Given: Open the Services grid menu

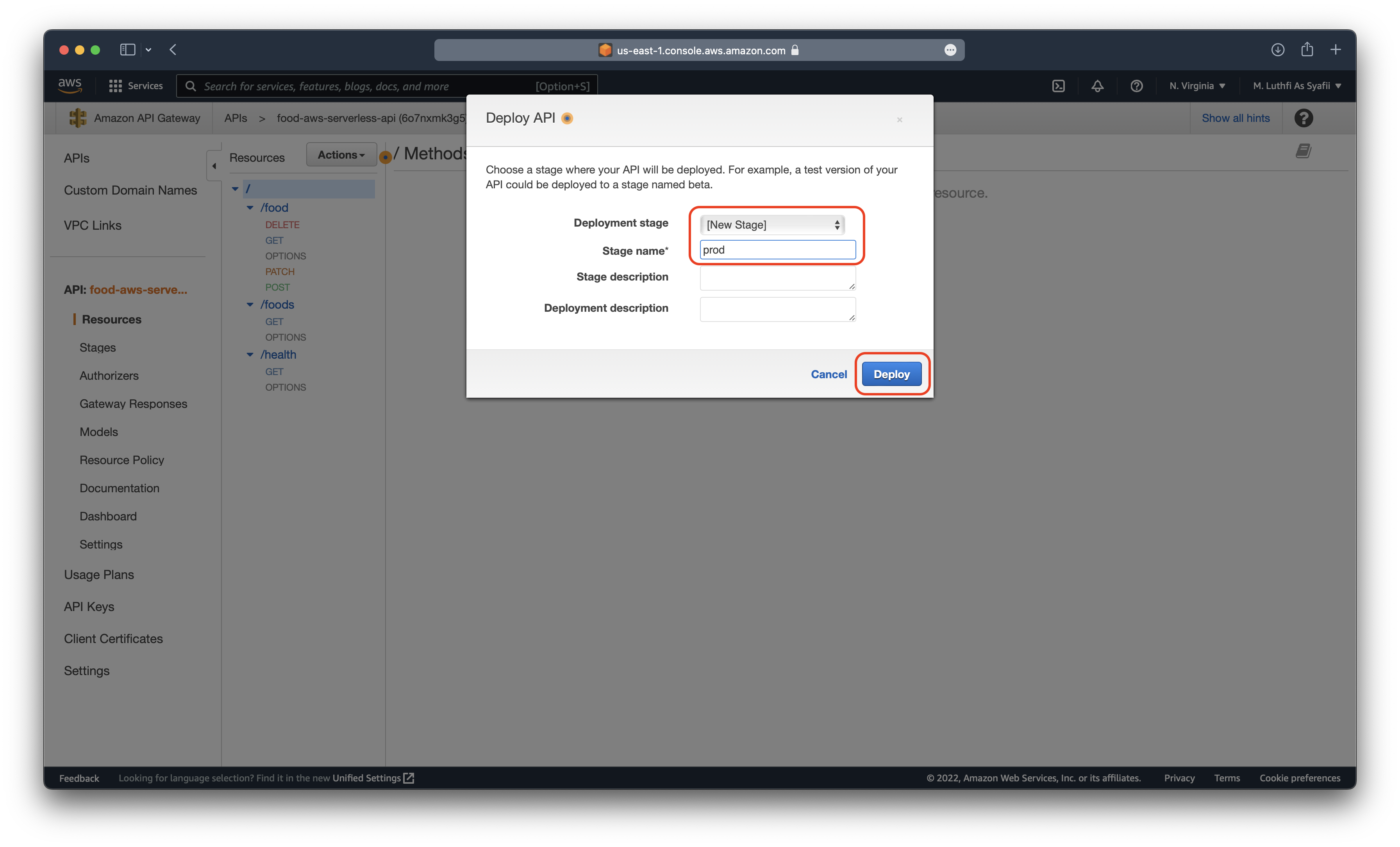Looking at the screenshot, I should click(x=136, y=86).
